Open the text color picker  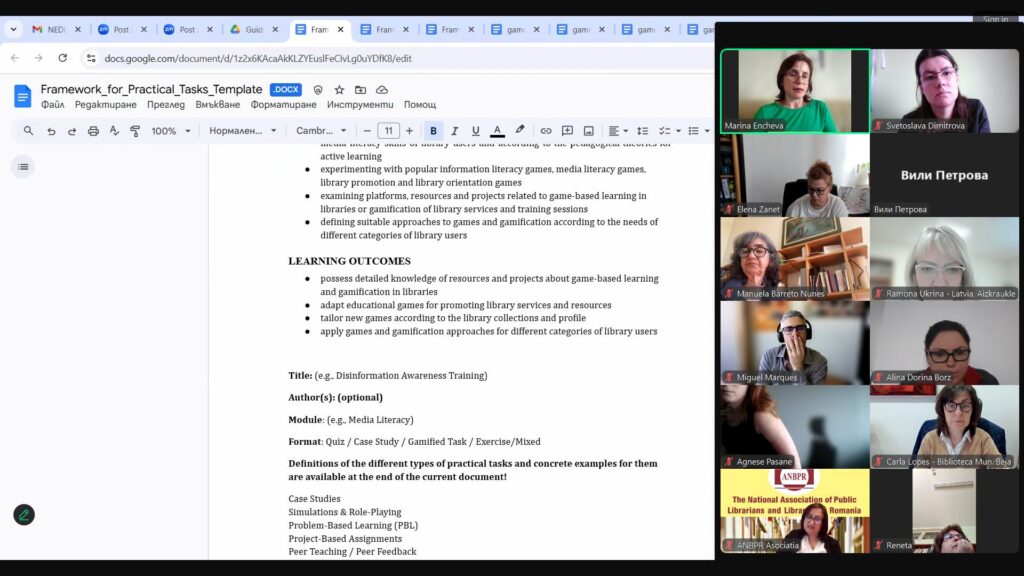point(497,131)
